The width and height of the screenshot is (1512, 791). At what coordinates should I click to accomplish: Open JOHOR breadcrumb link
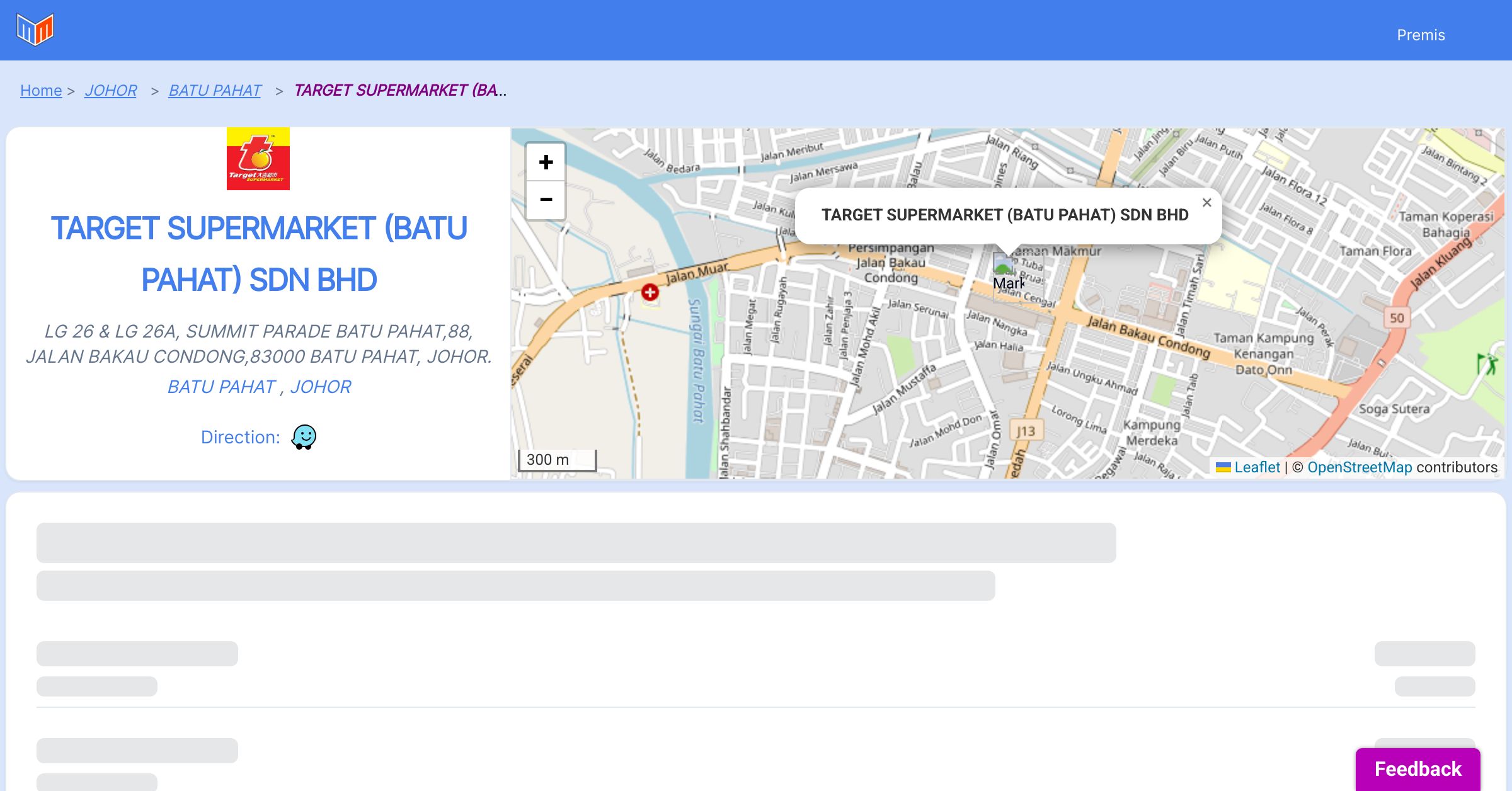(x=111, y=91)
